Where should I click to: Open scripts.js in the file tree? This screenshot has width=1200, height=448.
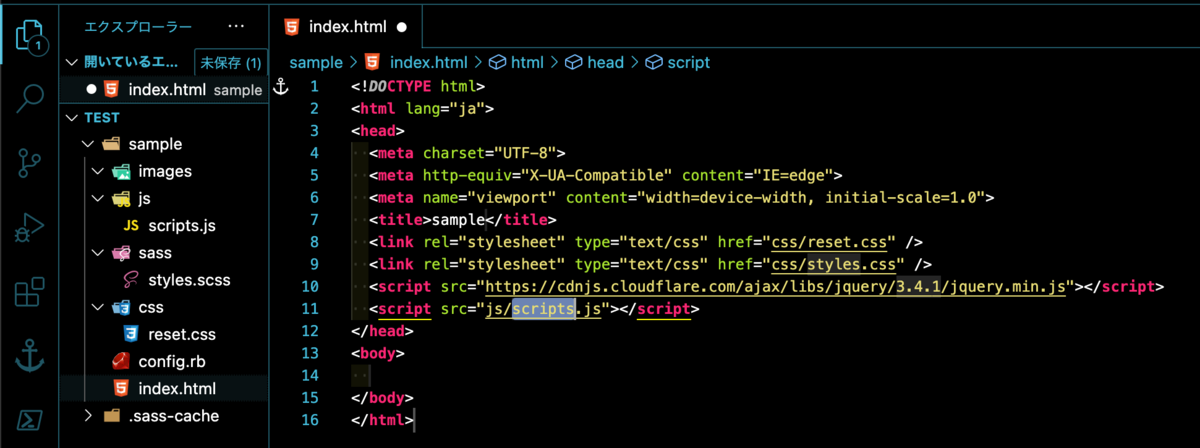coord(182,226)
